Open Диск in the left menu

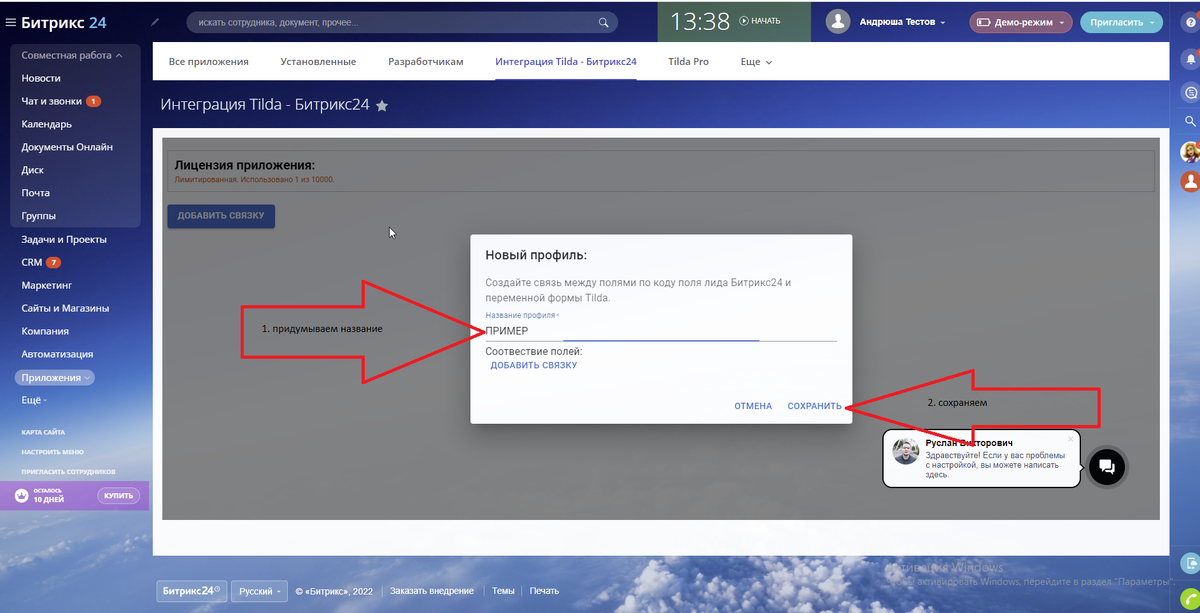pyautogui.click(x=32, y=170)
